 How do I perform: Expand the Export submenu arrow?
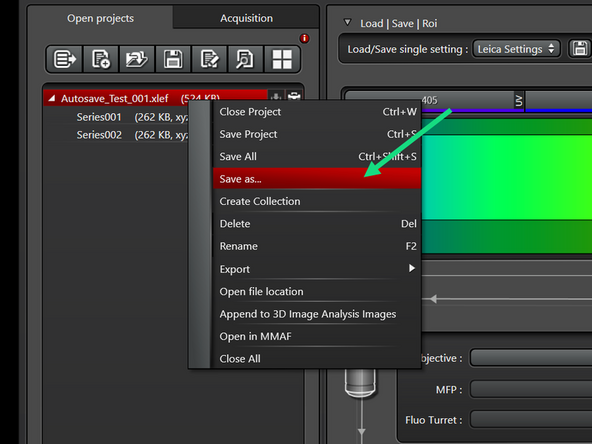412,268
